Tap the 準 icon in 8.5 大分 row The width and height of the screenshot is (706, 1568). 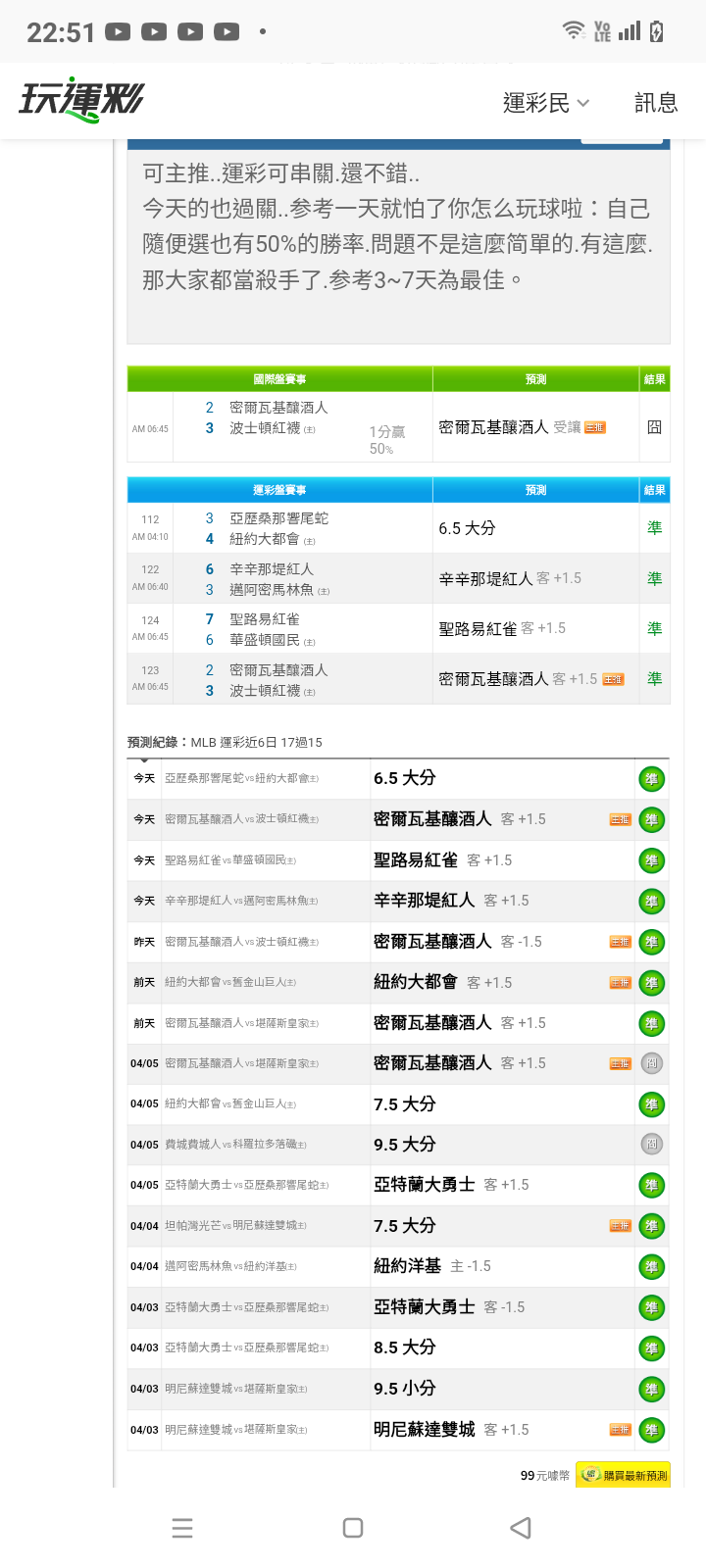[651, 1348]
